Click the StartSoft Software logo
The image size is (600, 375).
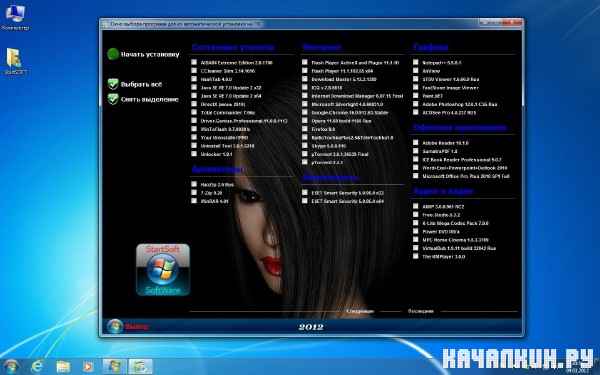(x=163, y=270)
